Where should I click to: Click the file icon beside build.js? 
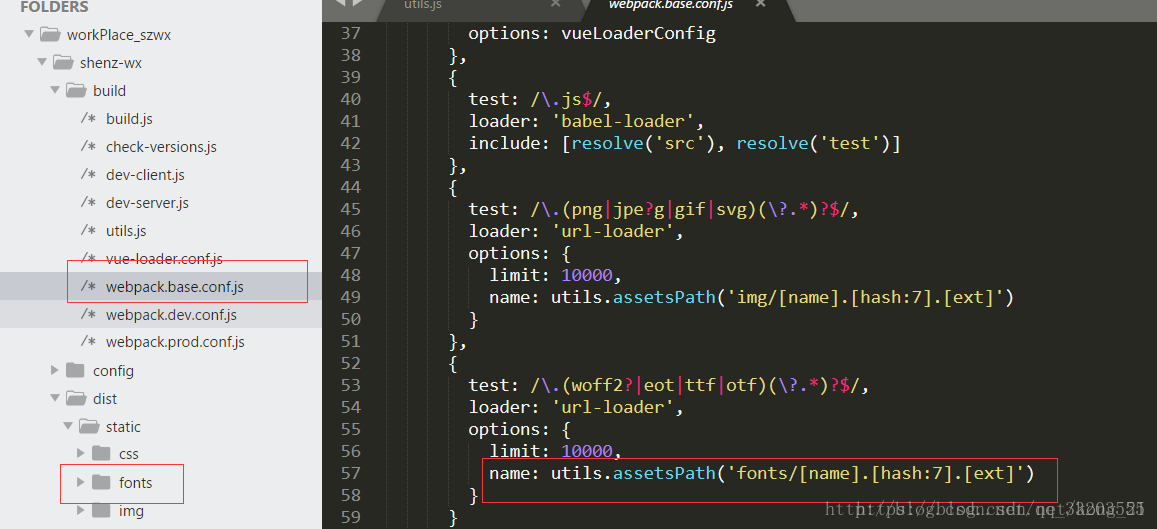(89, 119)
